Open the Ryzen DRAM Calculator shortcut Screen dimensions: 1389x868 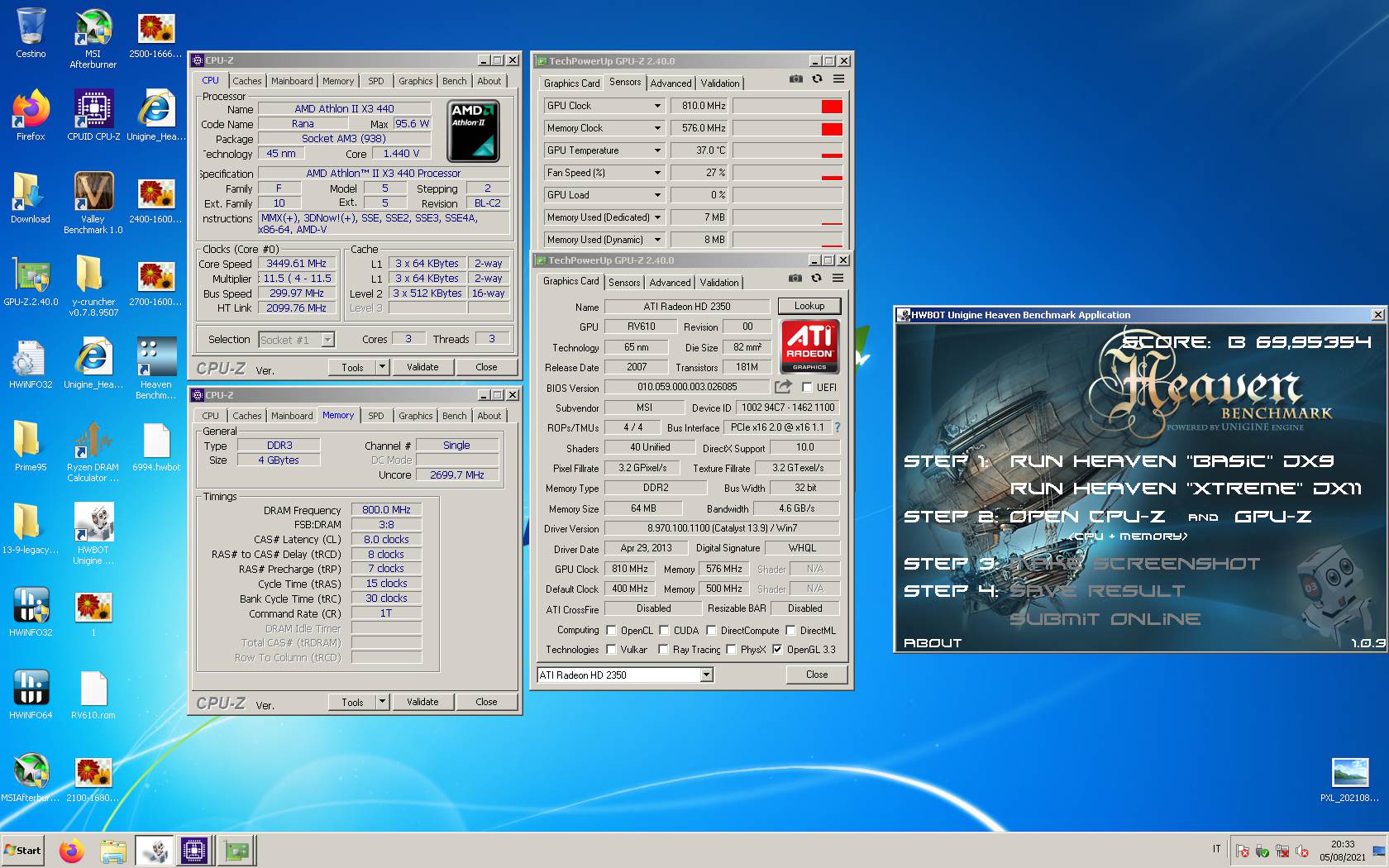pyautogui.click(x=93, y=451)
